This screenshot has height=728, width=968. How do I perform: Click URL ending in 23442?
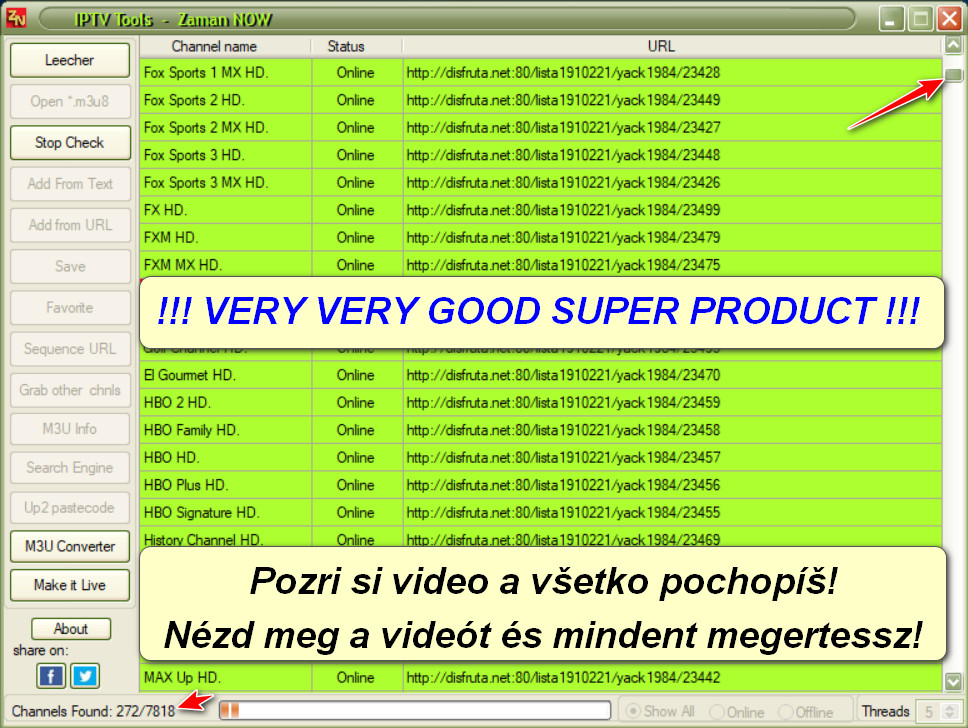pos(563,677)
